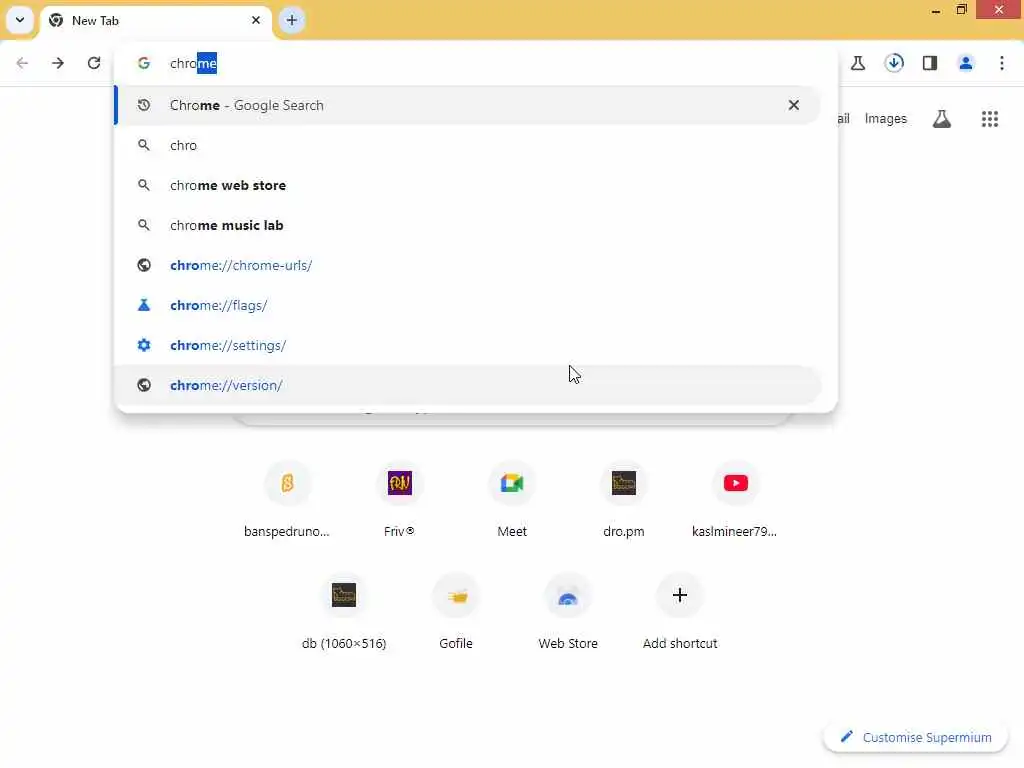This screenshot has width=1024, height=768.
Task: Open the profile avatar menu
Action: click(966, 63)
